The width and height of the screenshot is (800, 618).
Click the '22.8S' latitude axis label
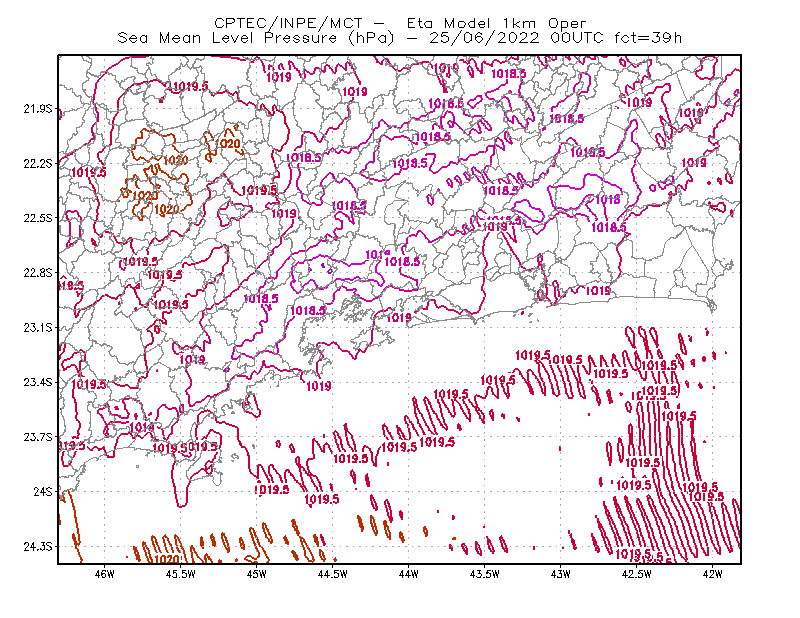(38, 273)
